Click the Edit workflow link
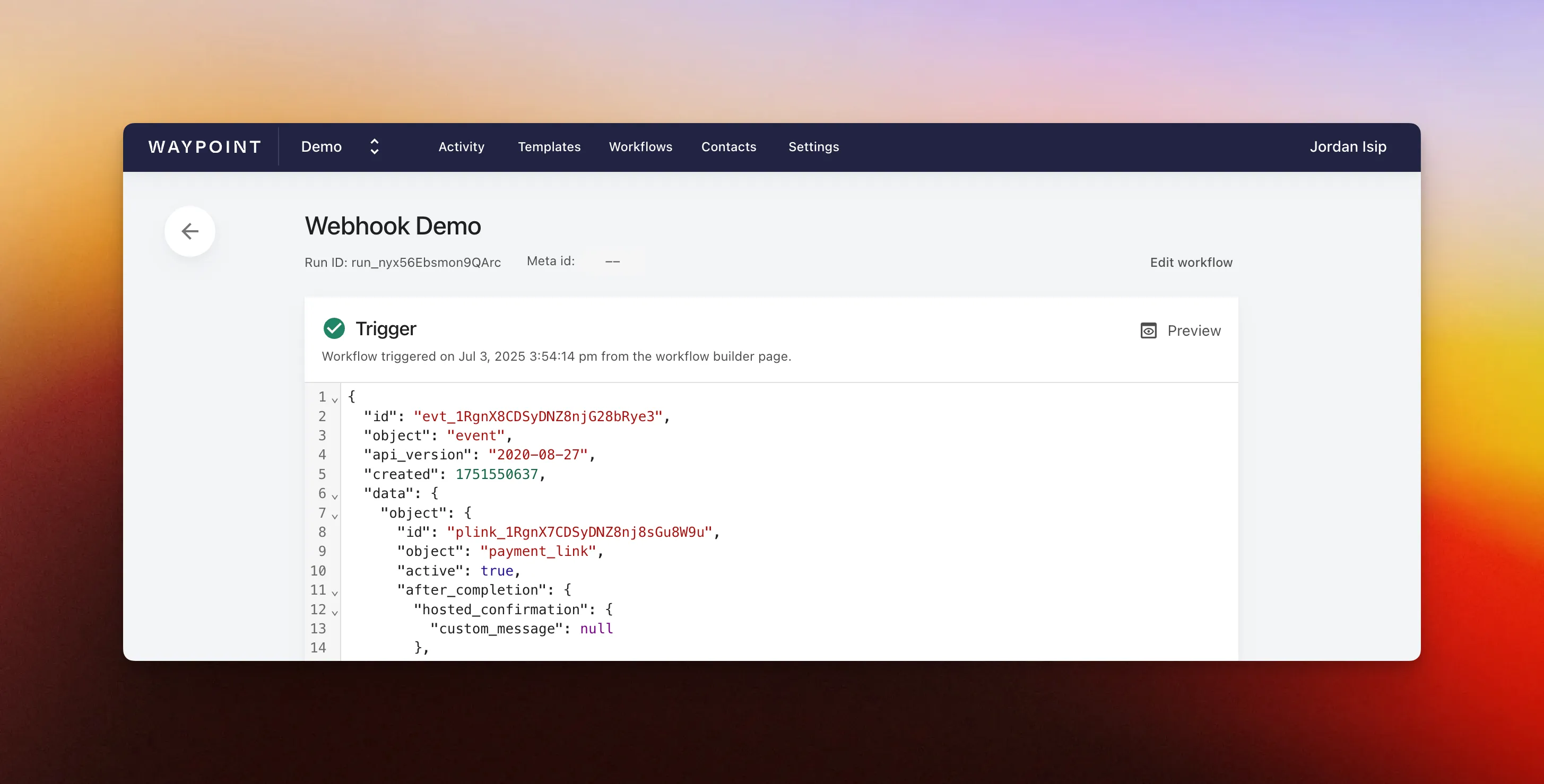Viewport: 1544px width, 784px height. pos(1191,263)
